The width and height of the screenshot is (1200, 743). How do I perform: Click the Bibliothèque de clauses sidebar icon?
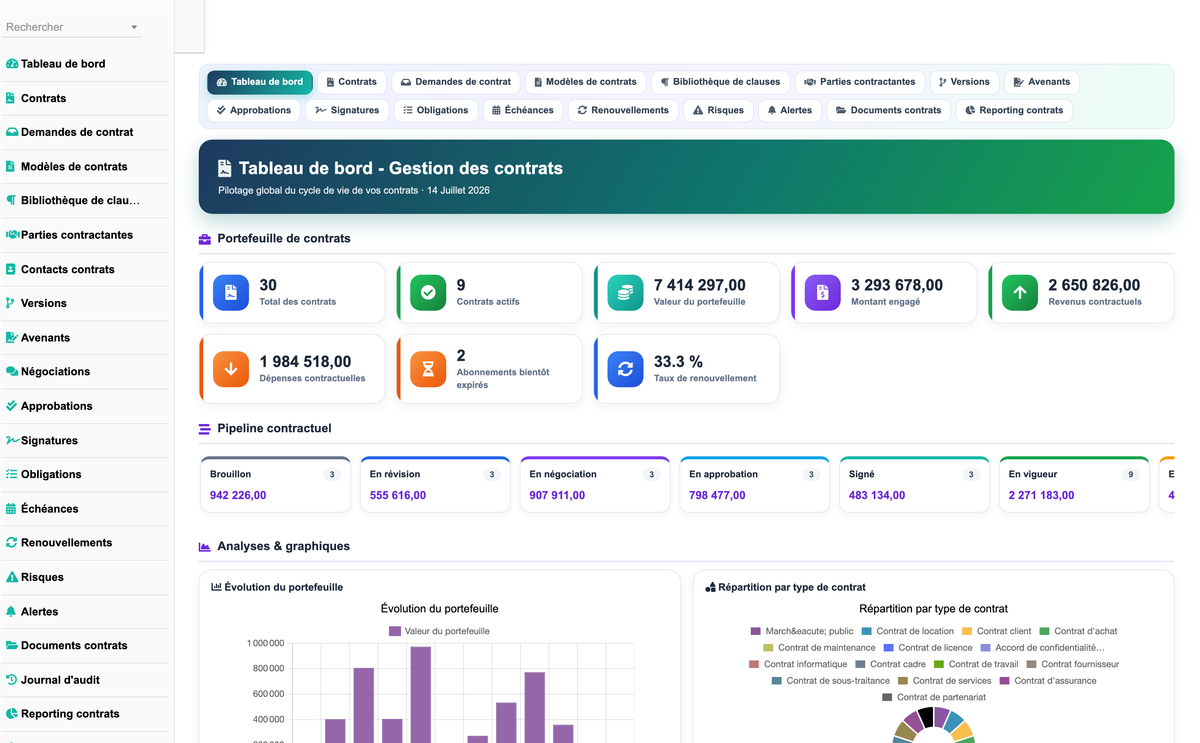coord(11,200)
